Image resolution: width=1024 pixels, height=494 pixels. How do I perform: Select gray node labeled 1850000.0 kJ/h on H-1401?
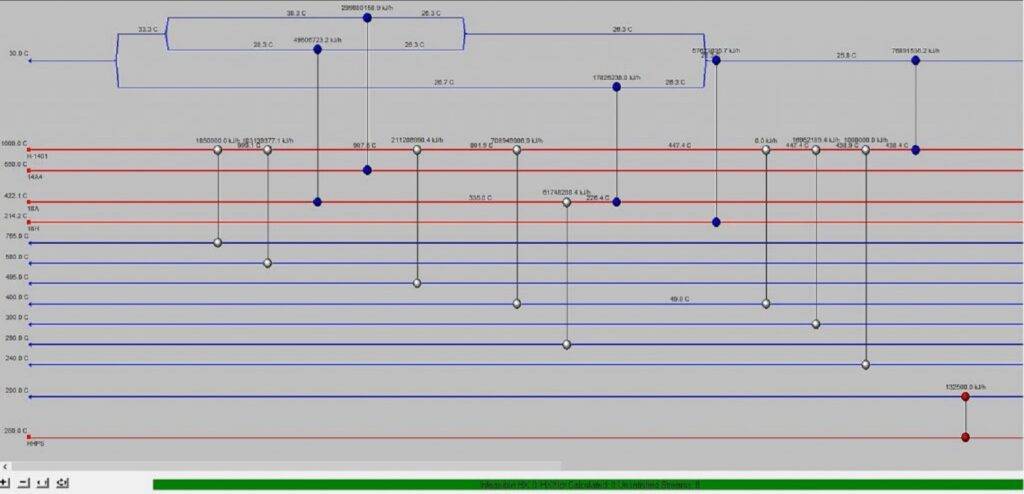pos(217,150)
